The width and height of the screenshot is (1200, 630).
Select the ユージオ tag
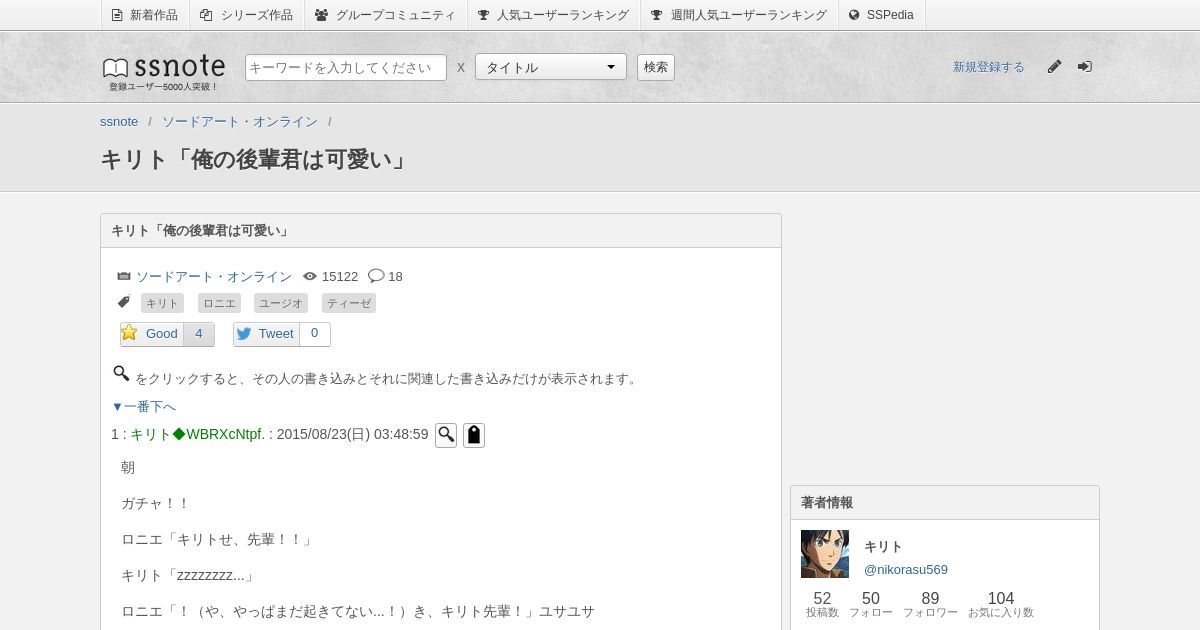[x=280, y=303]
